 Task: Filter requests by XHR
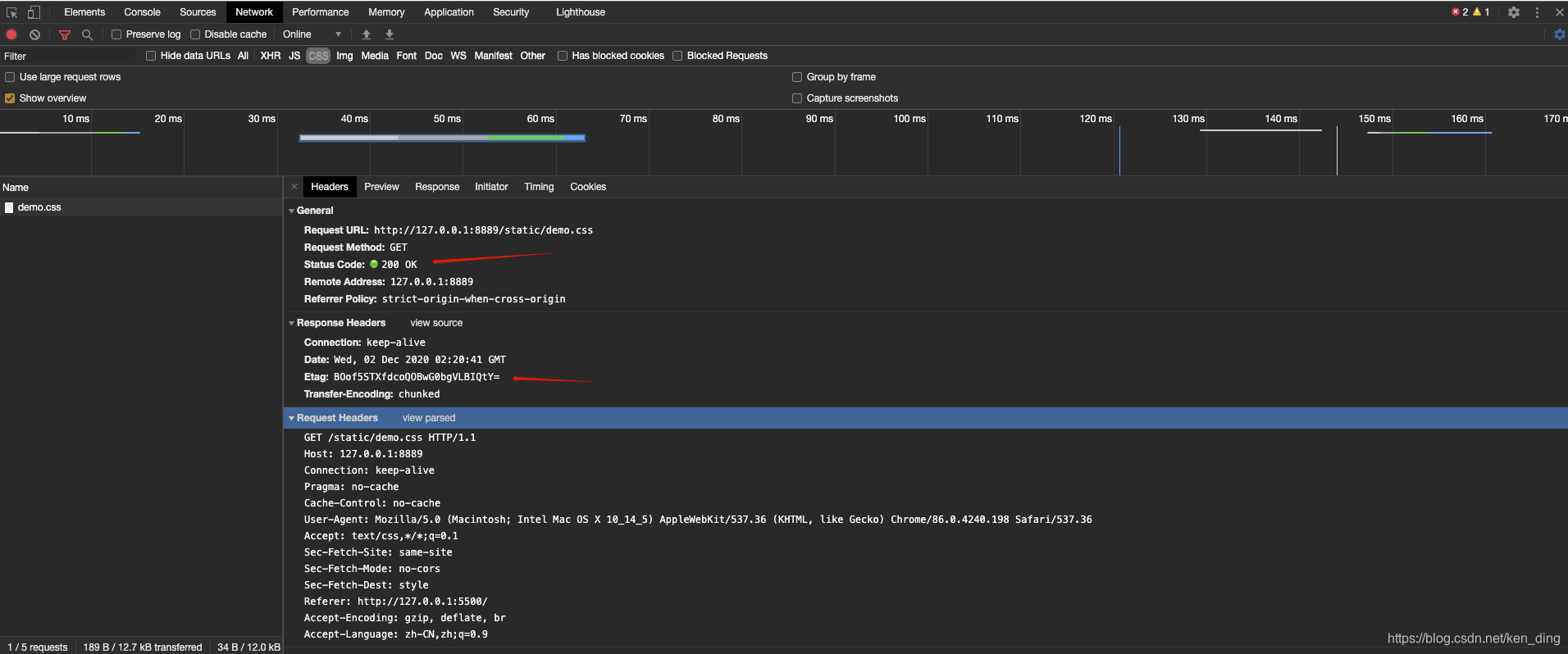tap(270, 56)
